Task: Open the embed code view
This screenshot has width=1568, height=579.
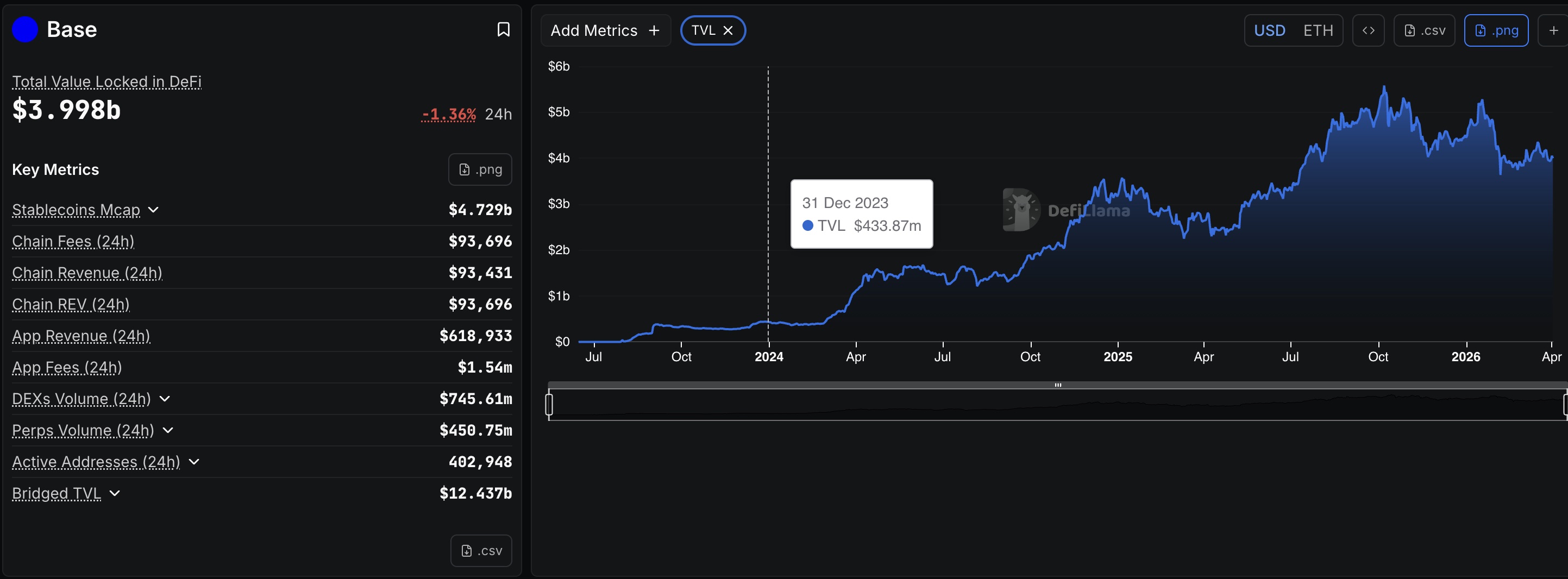Action: [1369, 30]
